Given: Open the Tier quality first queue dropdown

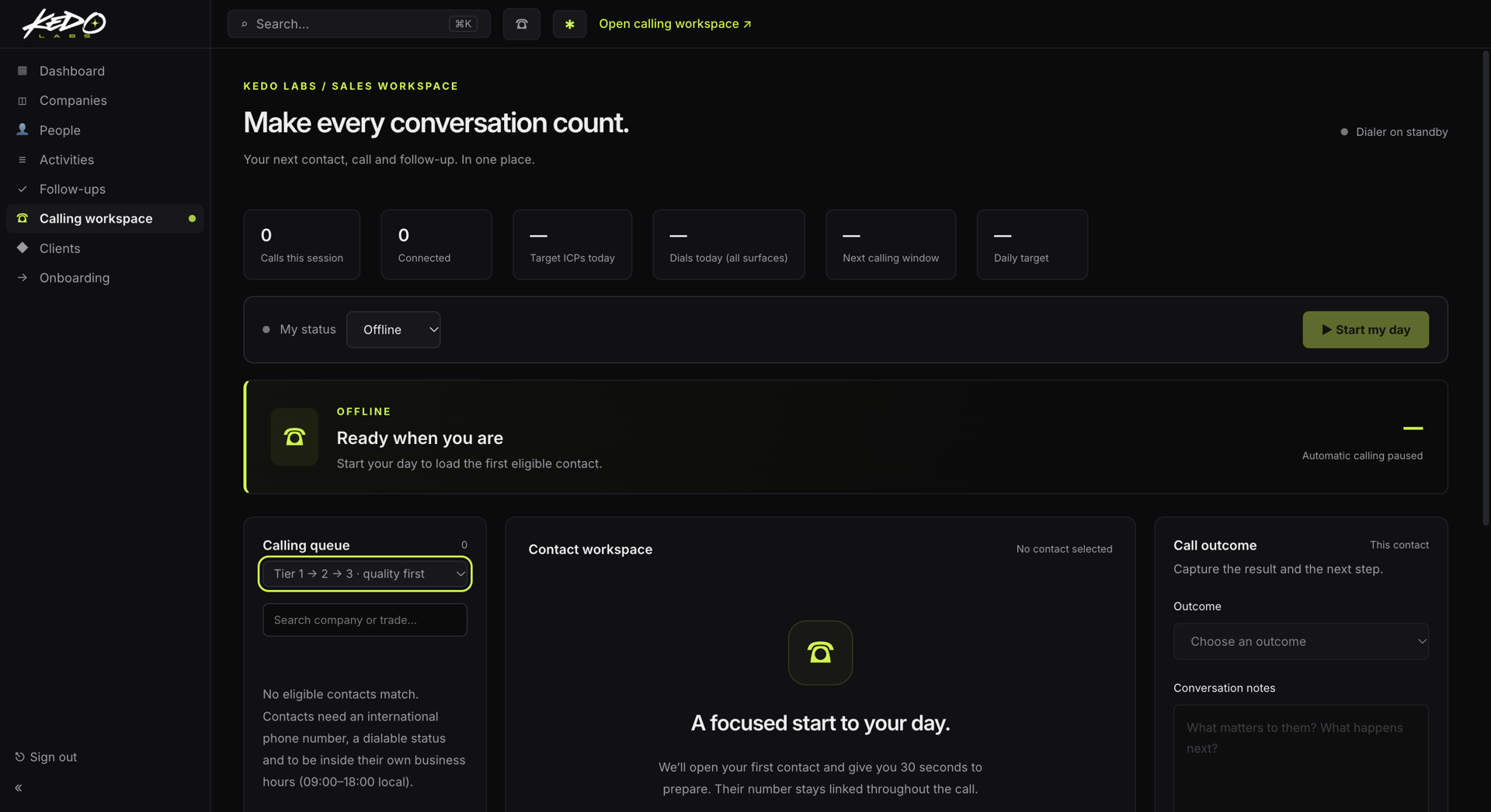Looking at the screenshot, I should point(365,574).
